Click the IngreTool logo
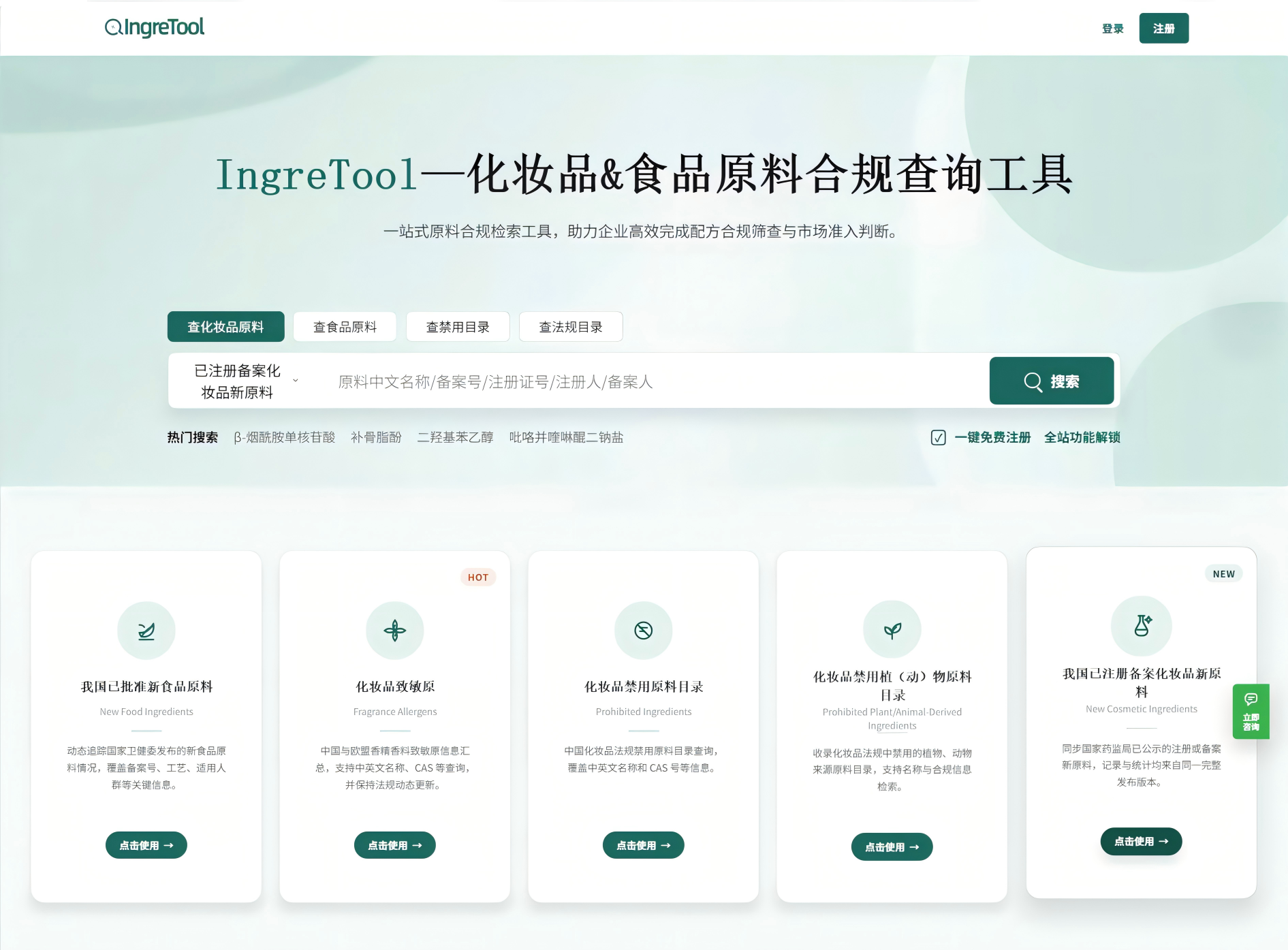 155,27
